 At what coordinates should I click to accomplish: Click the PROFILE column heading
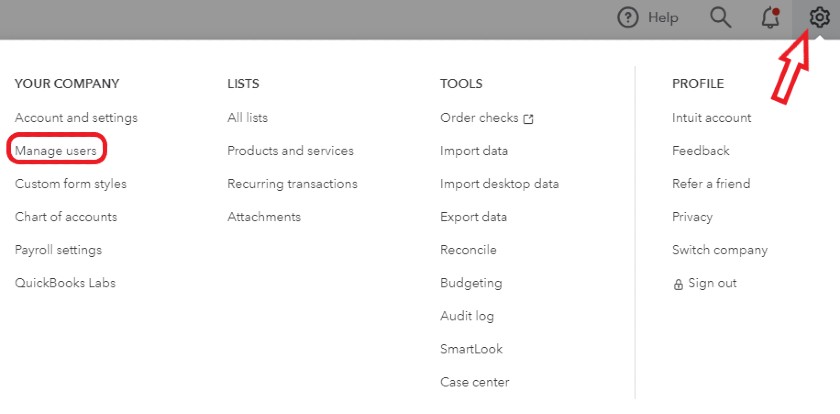pos(698,84)
